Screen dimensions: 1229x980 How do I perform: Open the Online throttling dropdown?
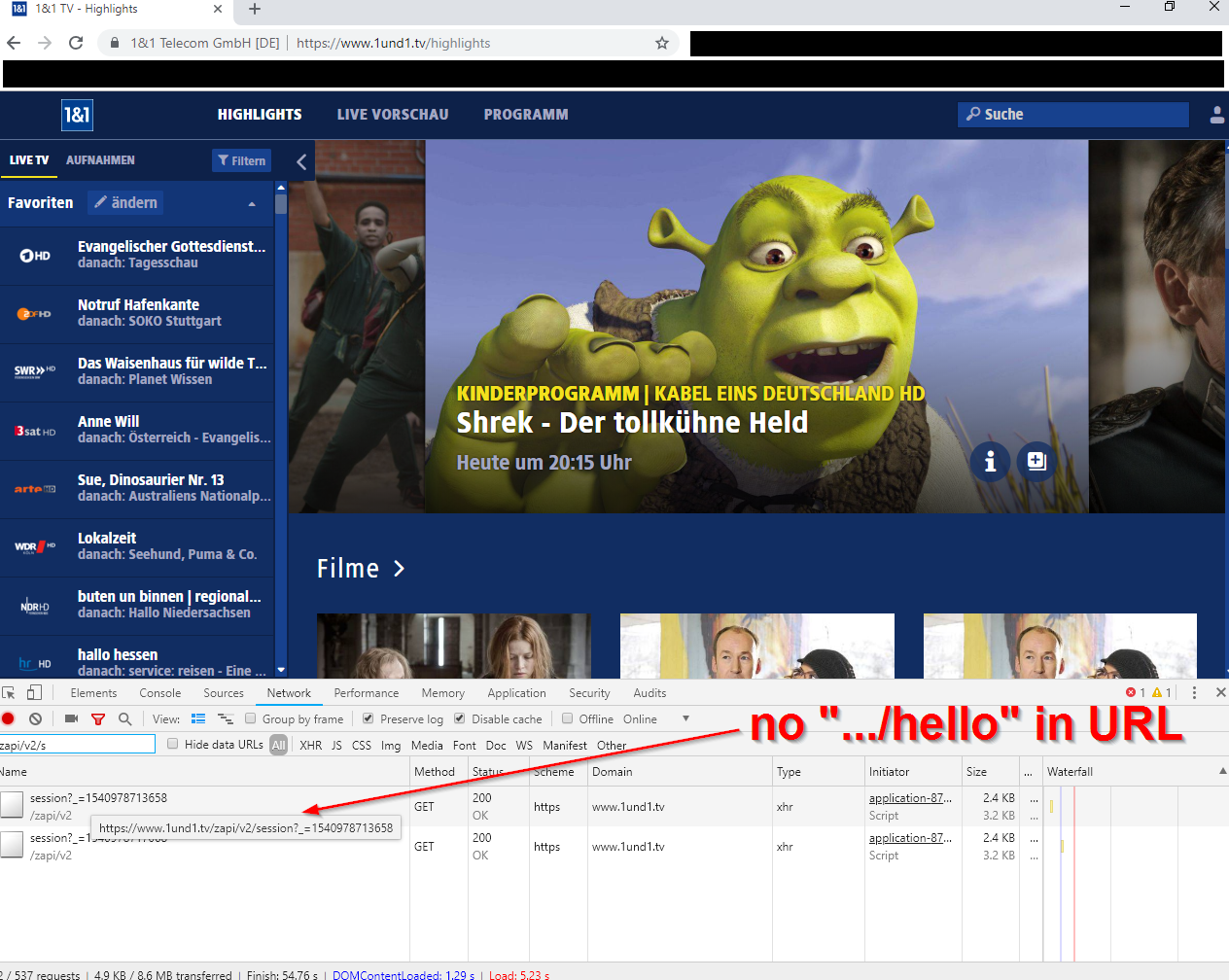656,719
